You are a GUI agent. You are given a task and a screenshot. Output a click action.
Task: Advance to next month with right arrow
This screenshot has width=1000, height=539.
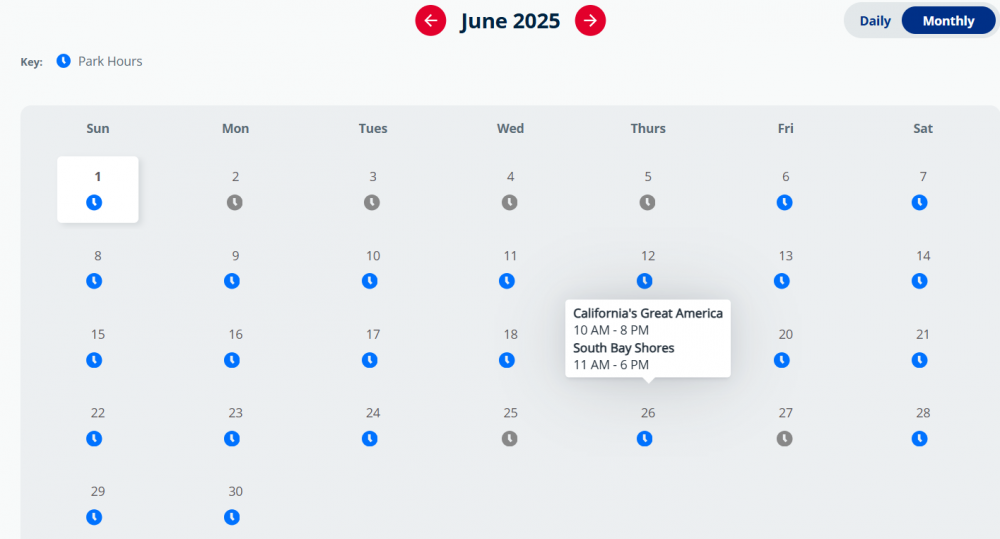[591, 20]
